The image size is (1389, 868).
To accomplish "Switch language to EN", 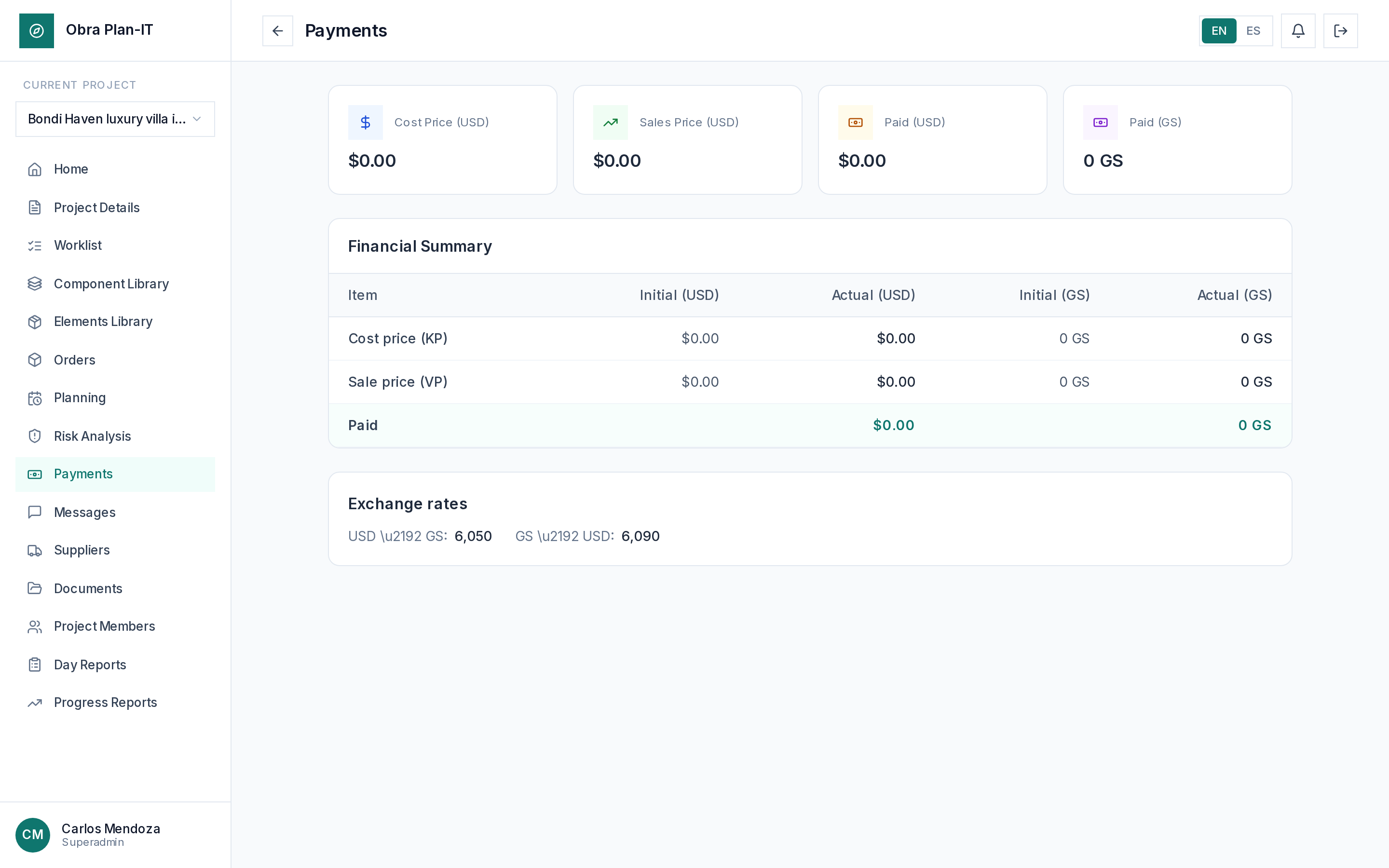I will click(1219, 30).
